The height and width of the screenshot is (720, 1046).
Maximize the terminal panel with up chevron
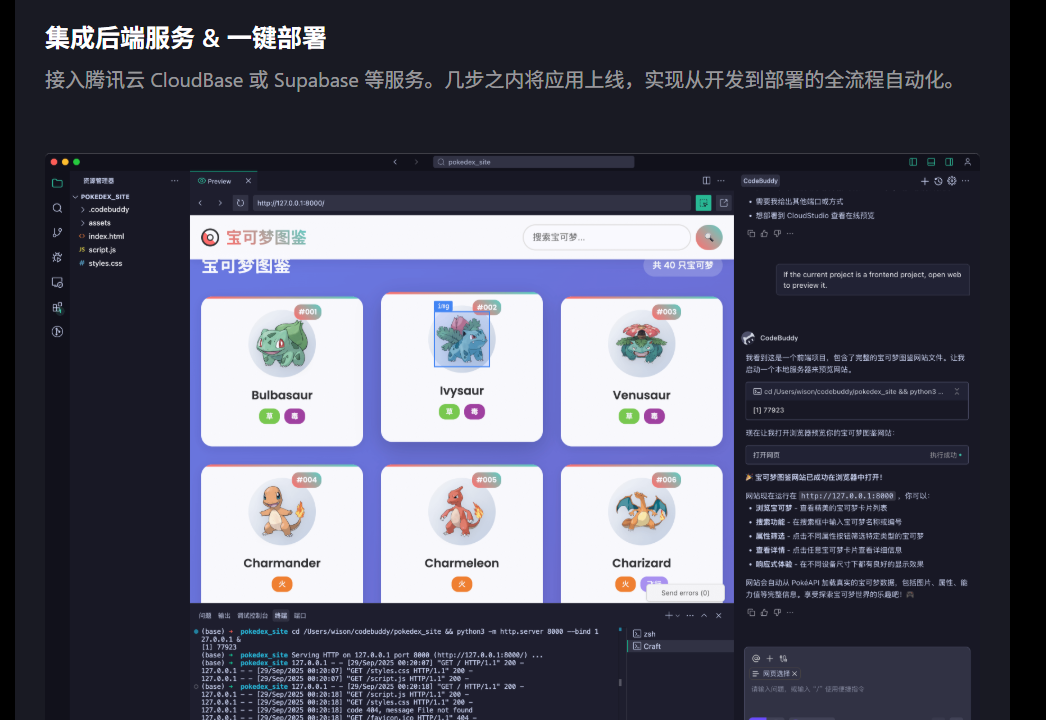pos(704,616)
